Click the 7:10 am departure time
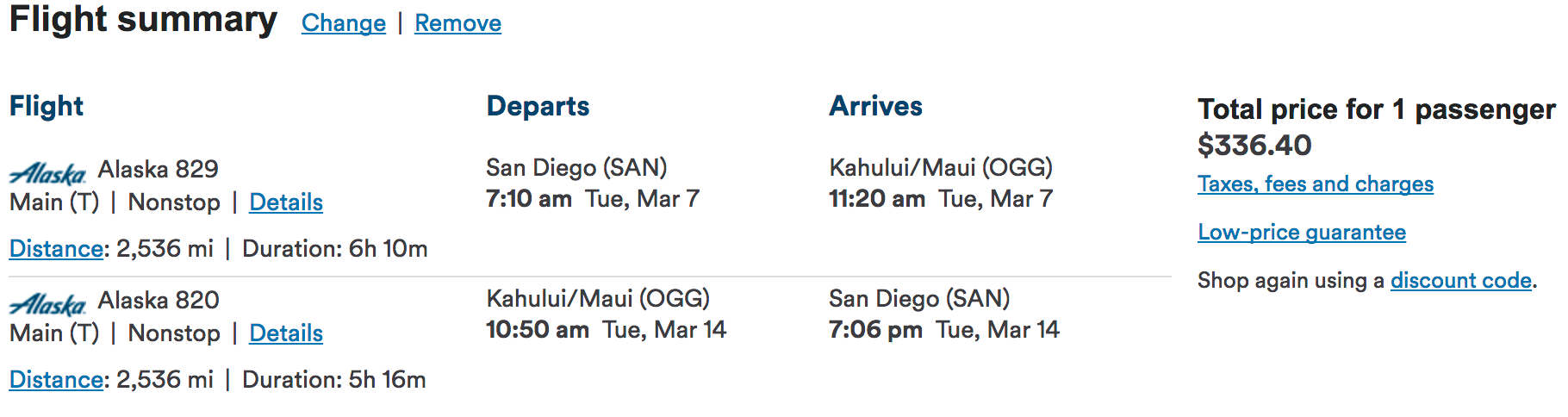Image resolution: width=1568 pixels, height=417 pixels. (x=529, y=199)
